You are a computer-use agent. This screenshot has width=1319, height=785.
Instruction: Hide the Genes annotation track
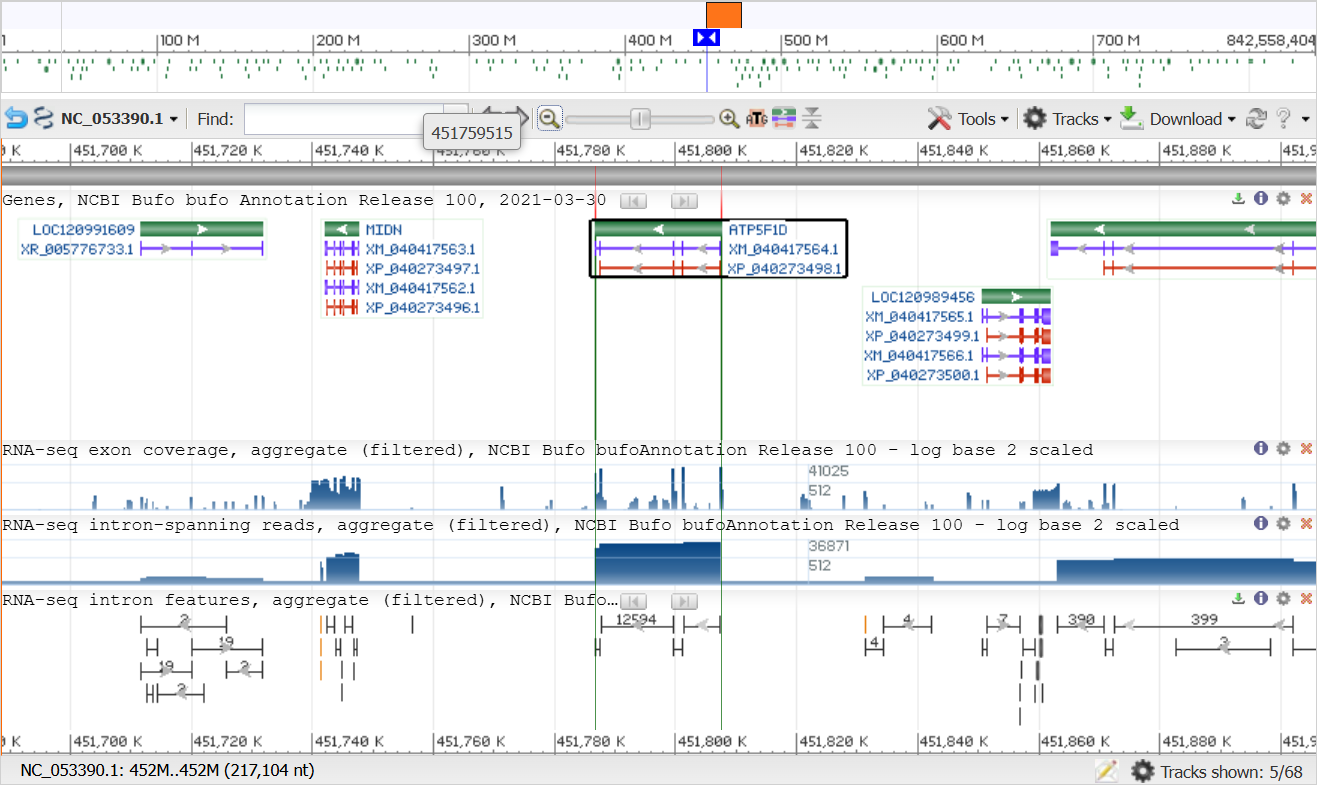coord(1306,199)
